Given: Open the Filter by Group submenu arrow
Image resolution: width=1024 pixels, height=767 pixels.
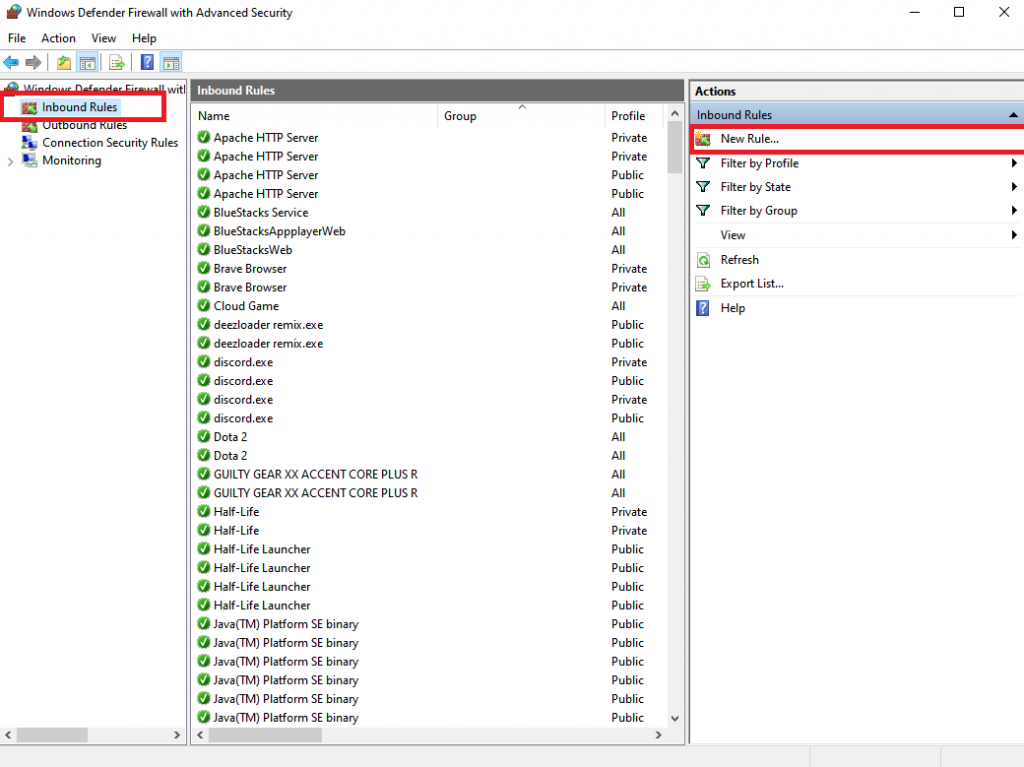Looking at the screenshot, I should [1014, 210].
